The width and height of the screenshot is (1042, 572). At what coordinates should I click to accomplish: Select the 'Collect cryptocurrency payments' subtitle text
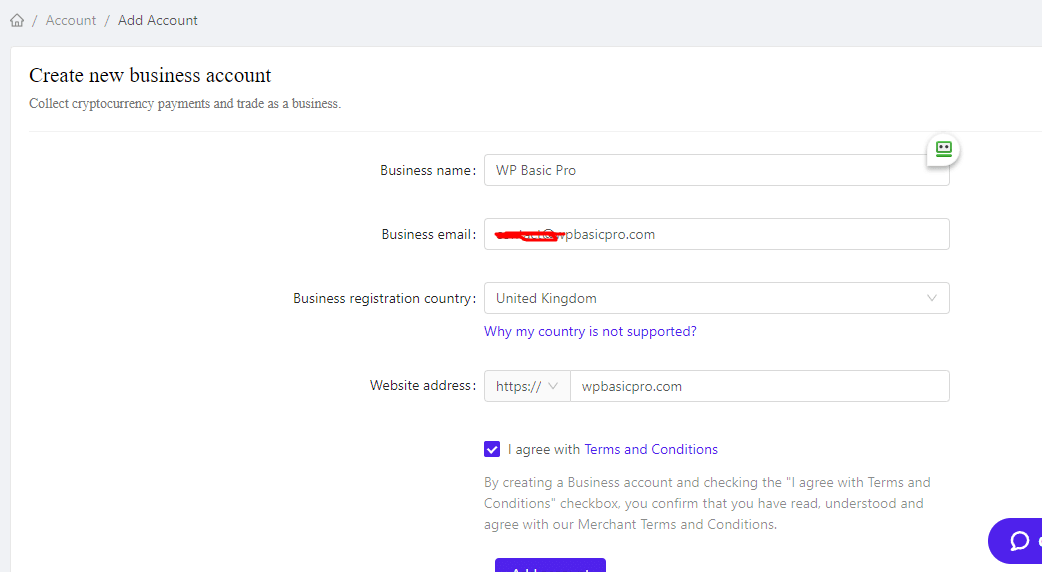pos(185,104)
